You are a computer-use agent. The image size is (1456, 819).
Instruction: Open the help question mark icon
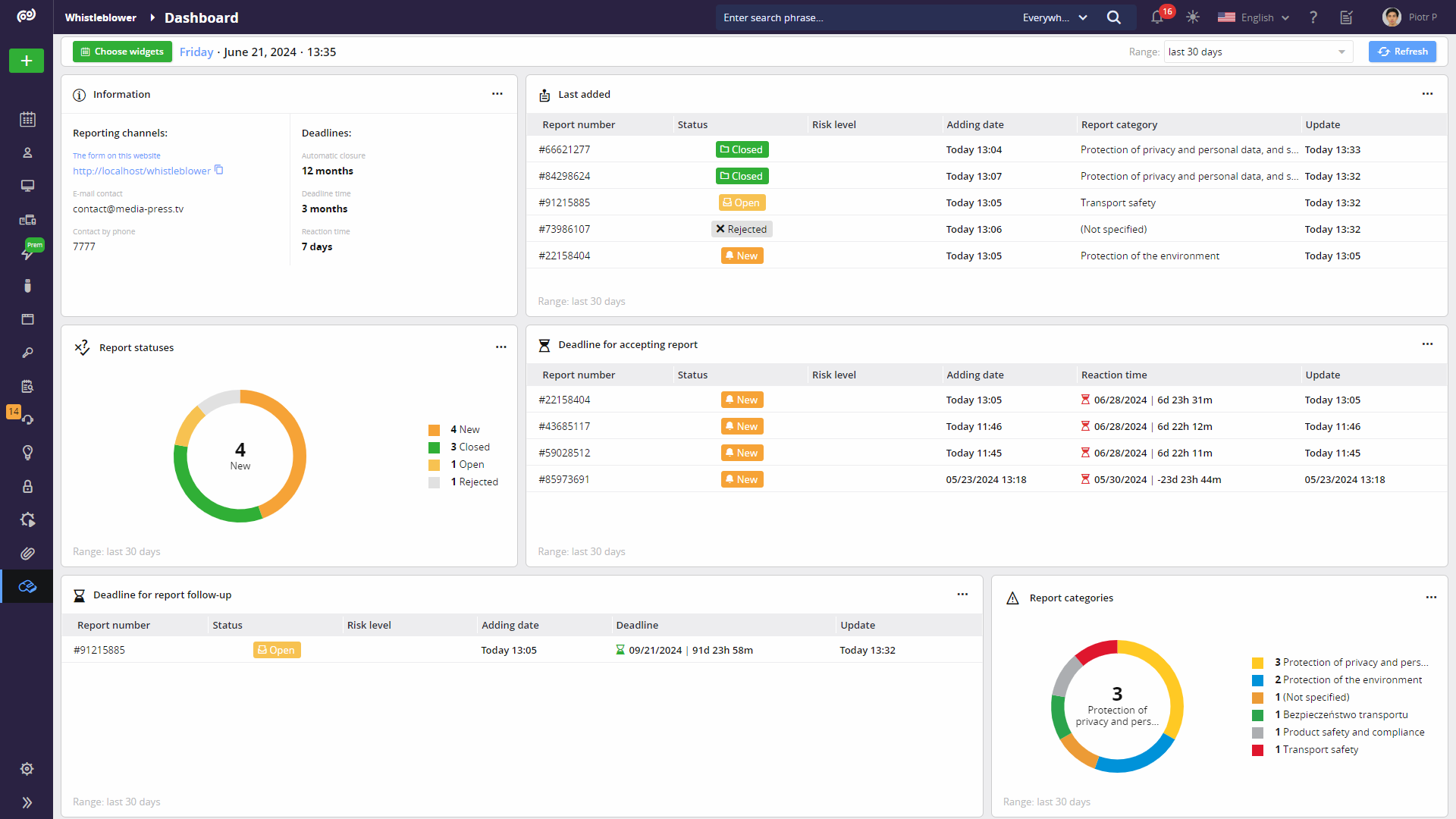pos(1313,17)
